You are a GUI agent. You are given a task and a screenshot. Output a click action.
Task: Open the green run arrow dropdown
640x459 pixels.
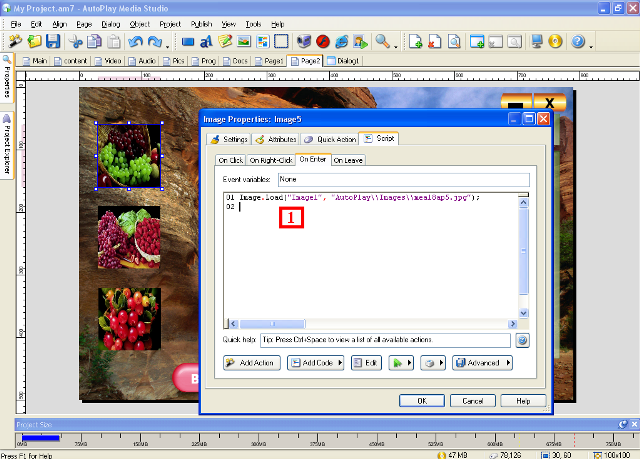[400, 363]
